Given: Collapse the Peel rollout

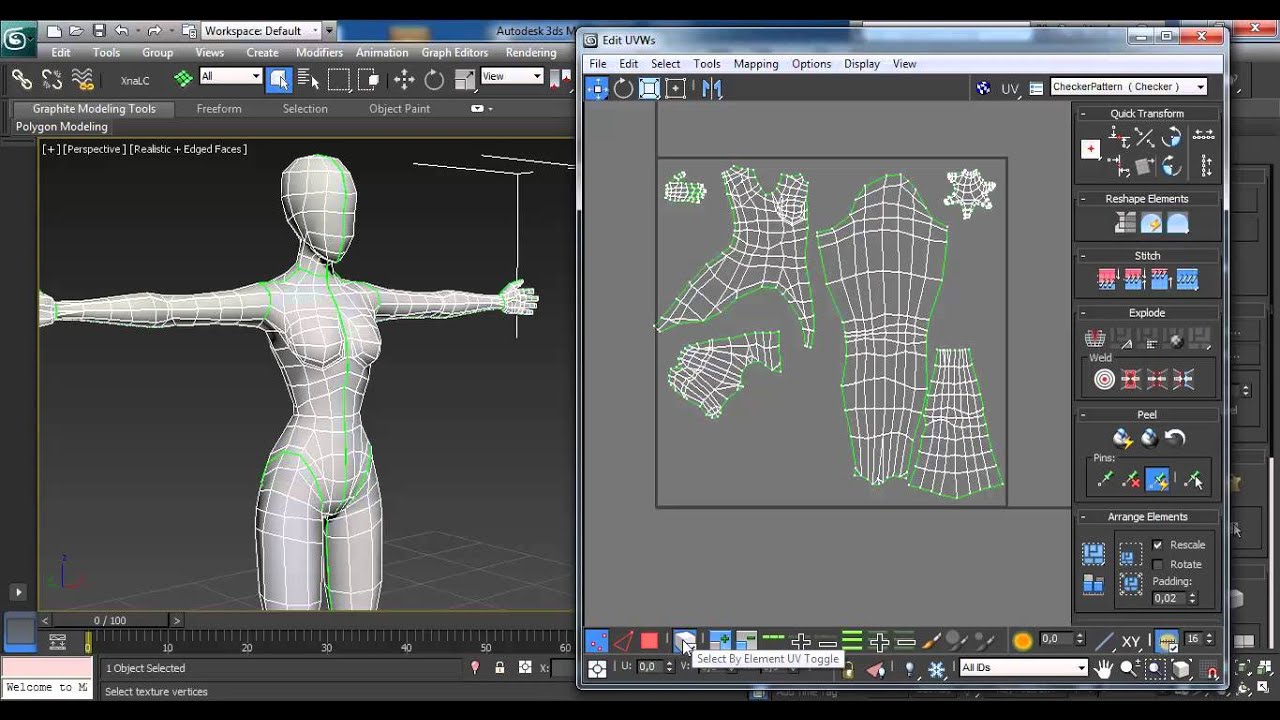Looking at the screenshot, I should (1083, 414).
